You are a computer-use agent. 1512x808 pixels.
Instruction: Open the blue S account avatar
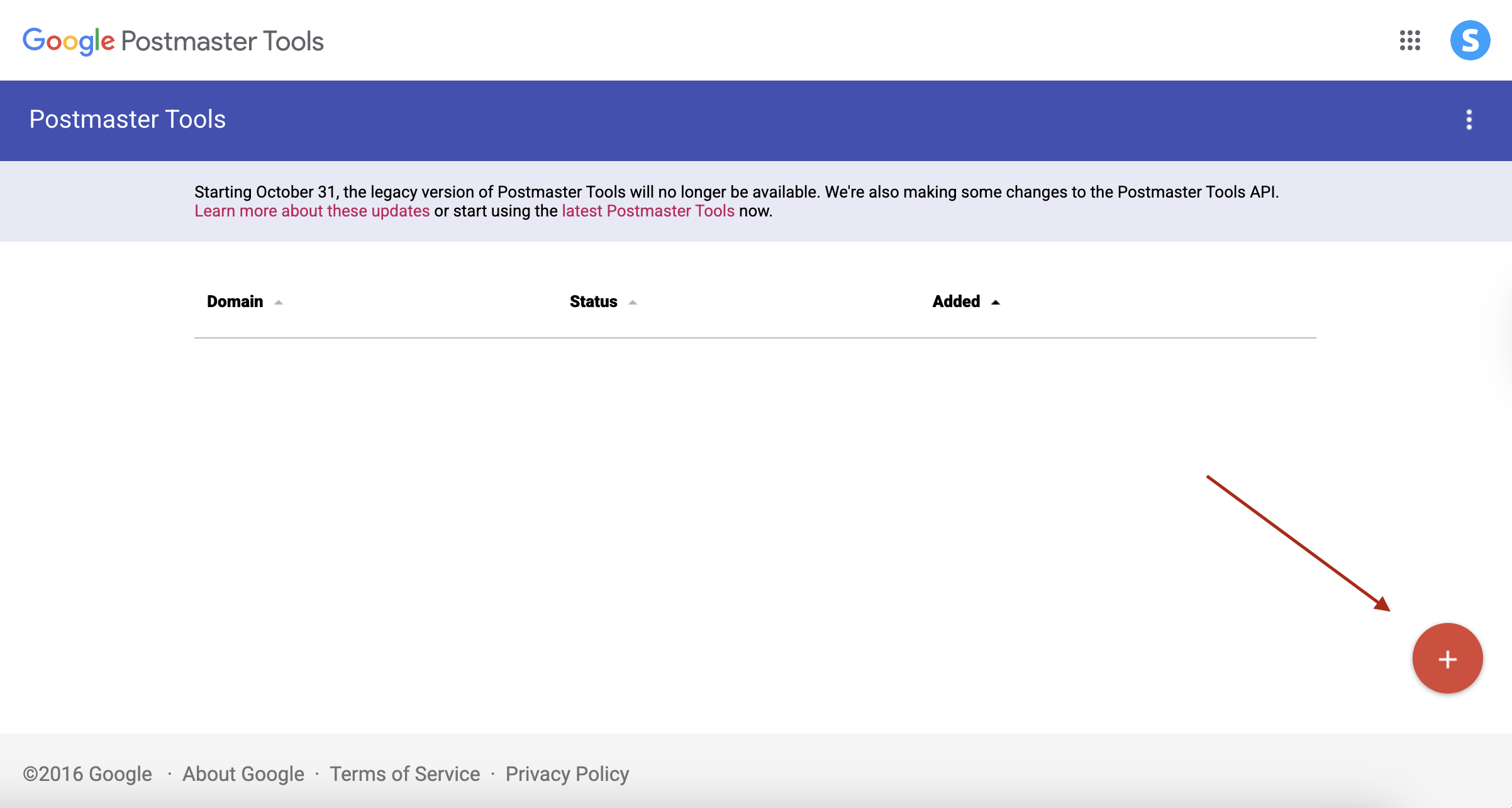point(1469,40)
